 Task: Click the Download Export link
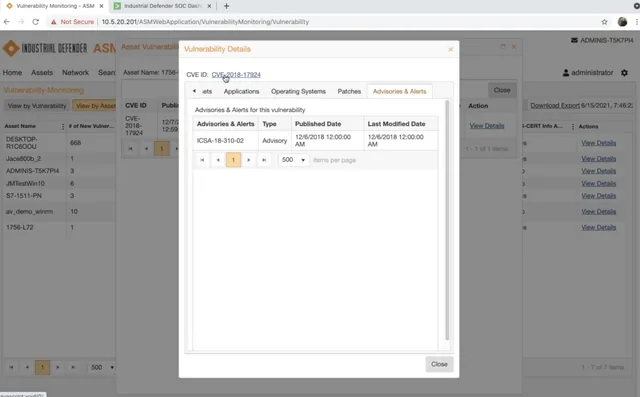pyautogui.click(x=555, y=105)
